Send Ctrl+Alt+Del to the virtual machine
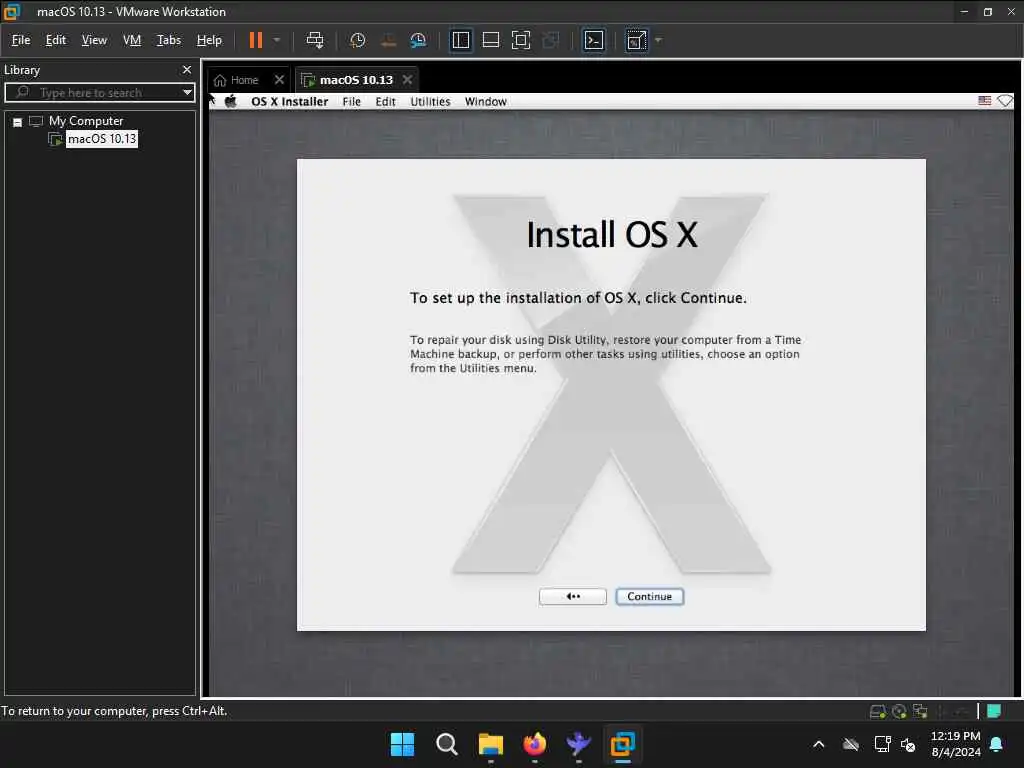Screen dimensions: 1024x768 point(315,40)
